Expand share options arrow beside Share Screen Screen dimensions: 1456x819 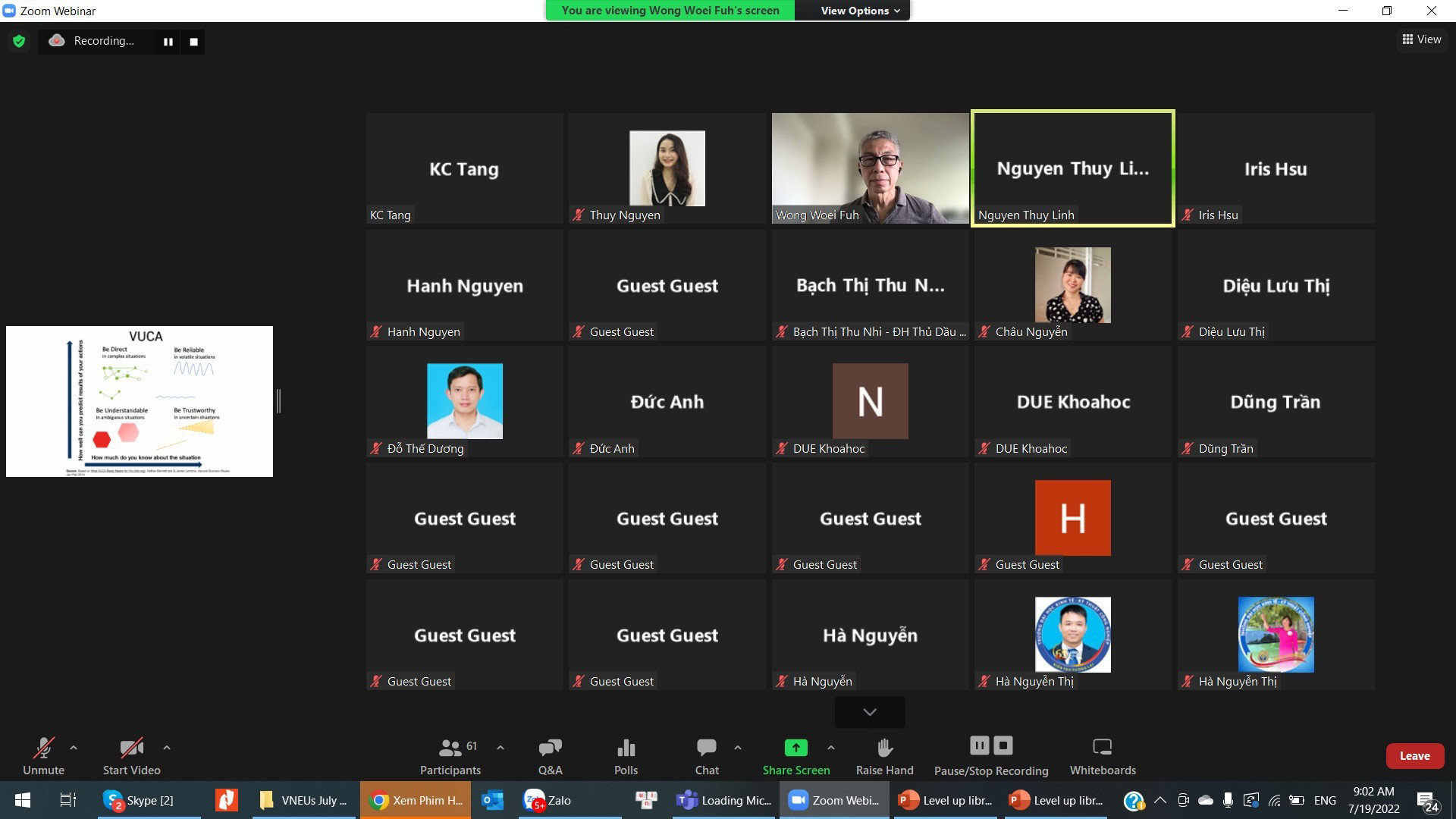[x=831, y=748]
